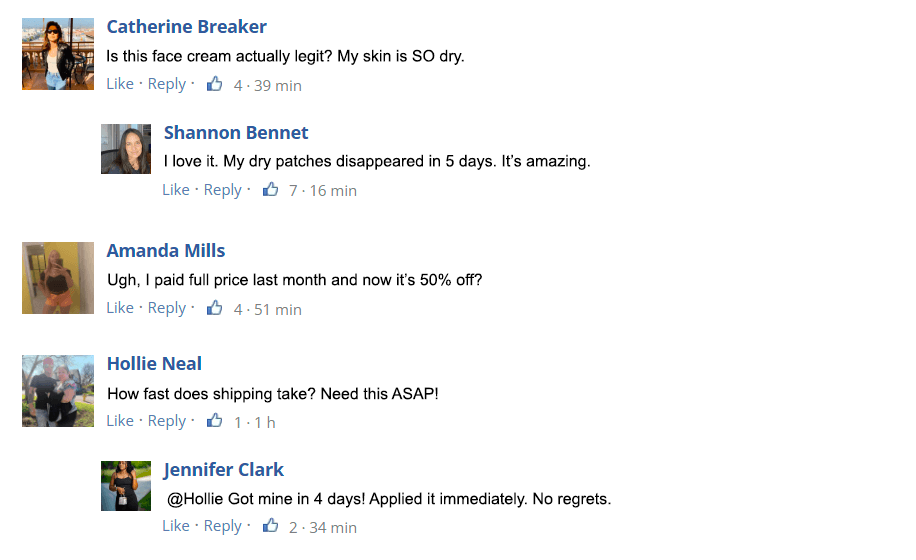Reply to Hollie Neal's shipping question
916x560 pixels.
tap(166, 421)
